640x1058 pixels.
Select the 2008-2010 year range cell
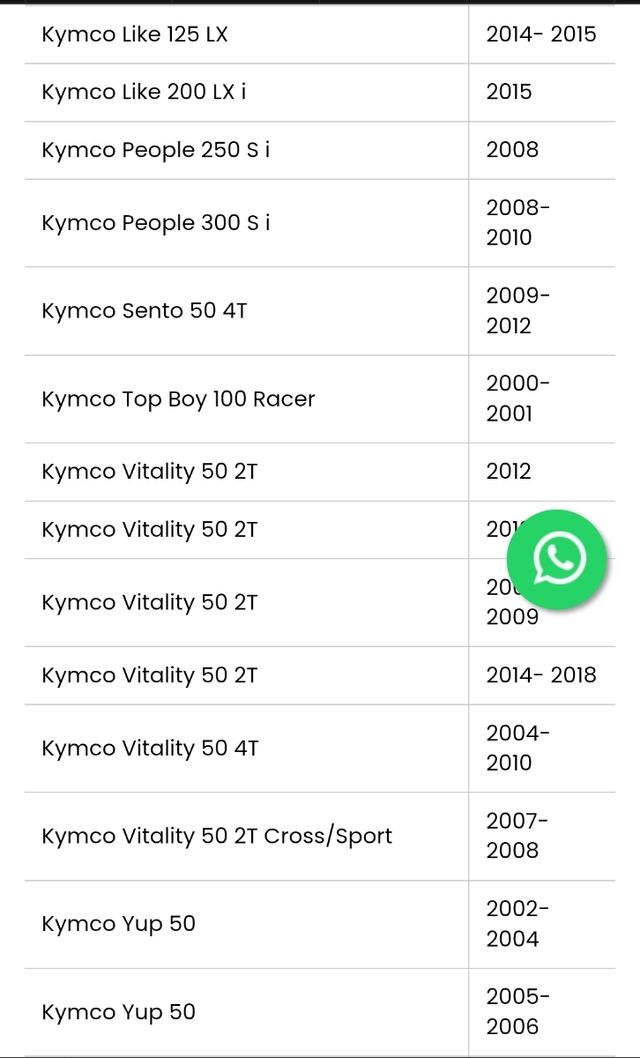click(517, 223)
